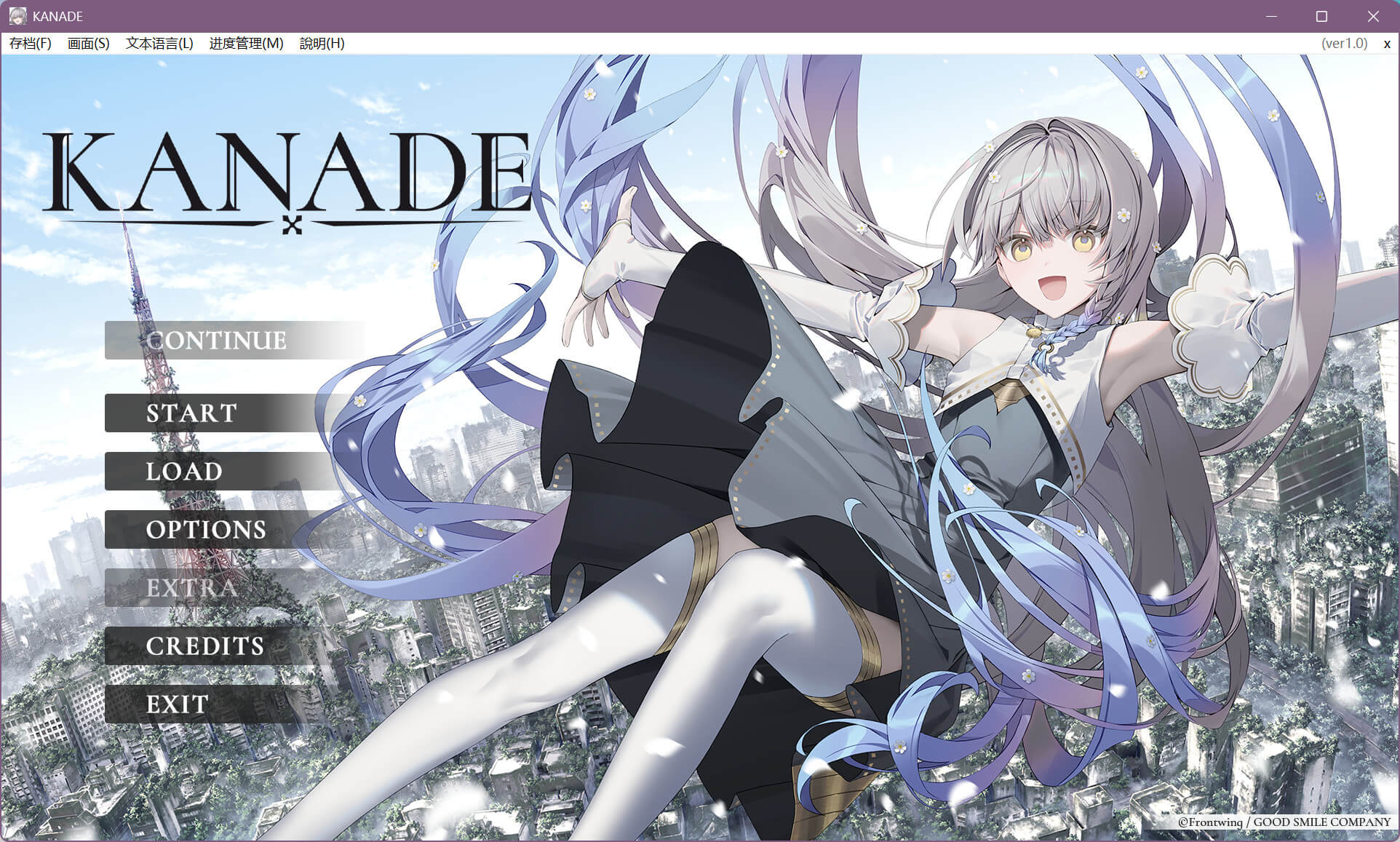View the CREDITS
This screenshot has height=842, width=1400.
pos(204,646)
